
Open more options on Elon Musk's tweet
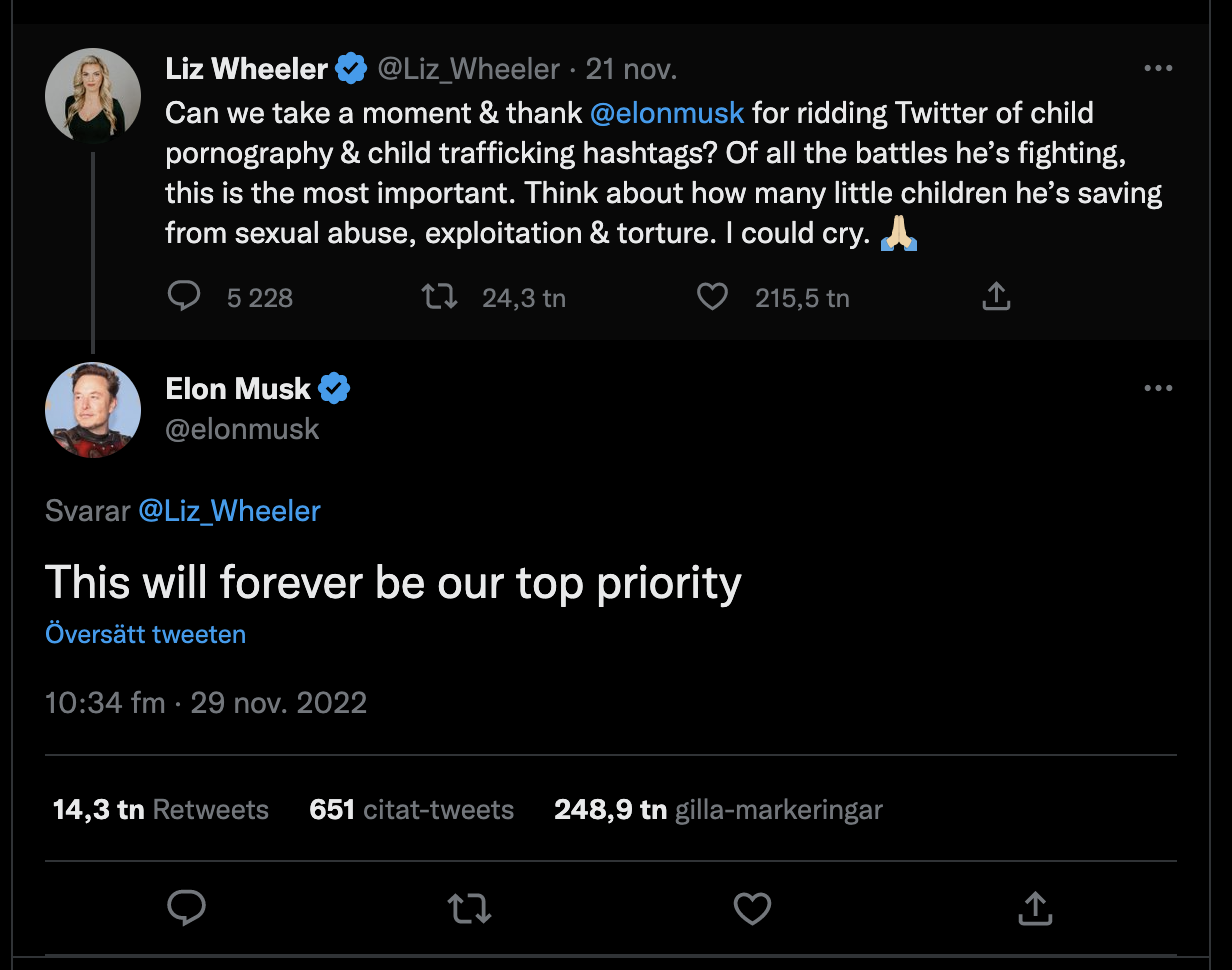1157,388
